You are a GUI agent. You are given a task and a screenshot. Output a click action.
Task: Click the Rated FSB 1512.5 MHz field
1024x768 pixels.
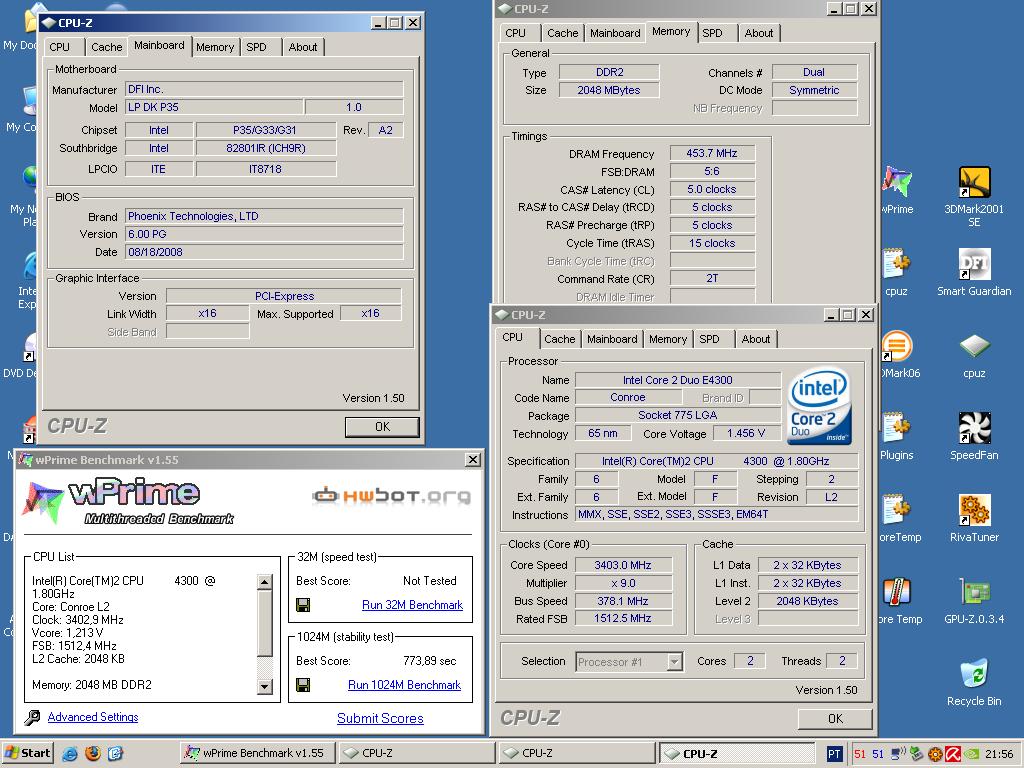[x=623, y=618]
